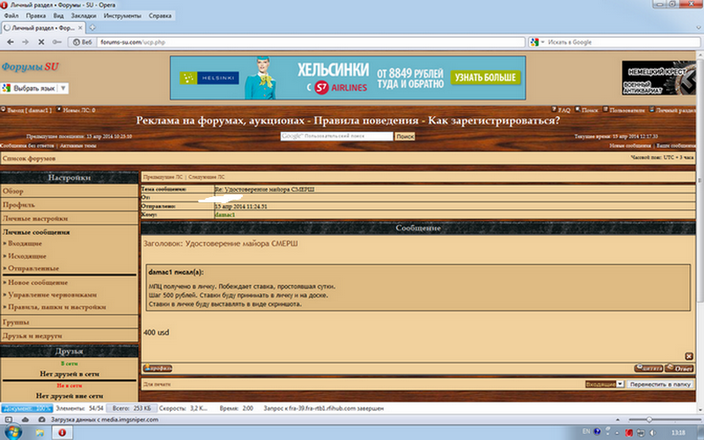Click the Переместить в папку button
The height and width of the screenshot is (440, 704).
coord(660,383)
